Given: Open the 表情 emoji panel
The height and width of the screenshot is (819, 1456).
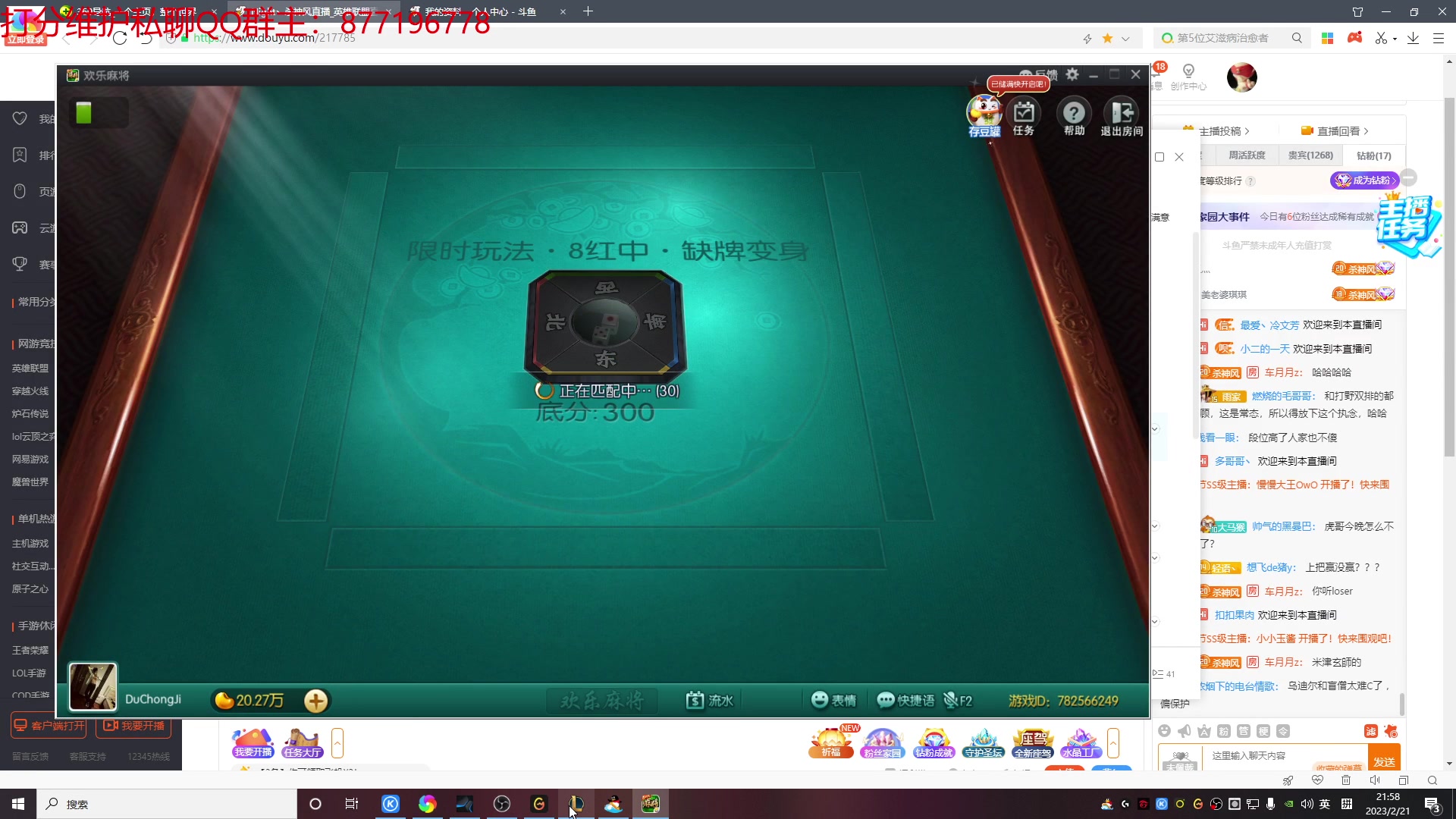Looking at the screenshot, I should pyautogui.click(x=833, y=701).
